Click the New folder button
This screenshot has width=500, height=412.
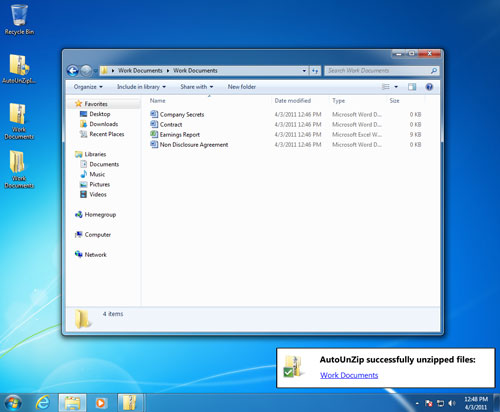click(242, 87)
